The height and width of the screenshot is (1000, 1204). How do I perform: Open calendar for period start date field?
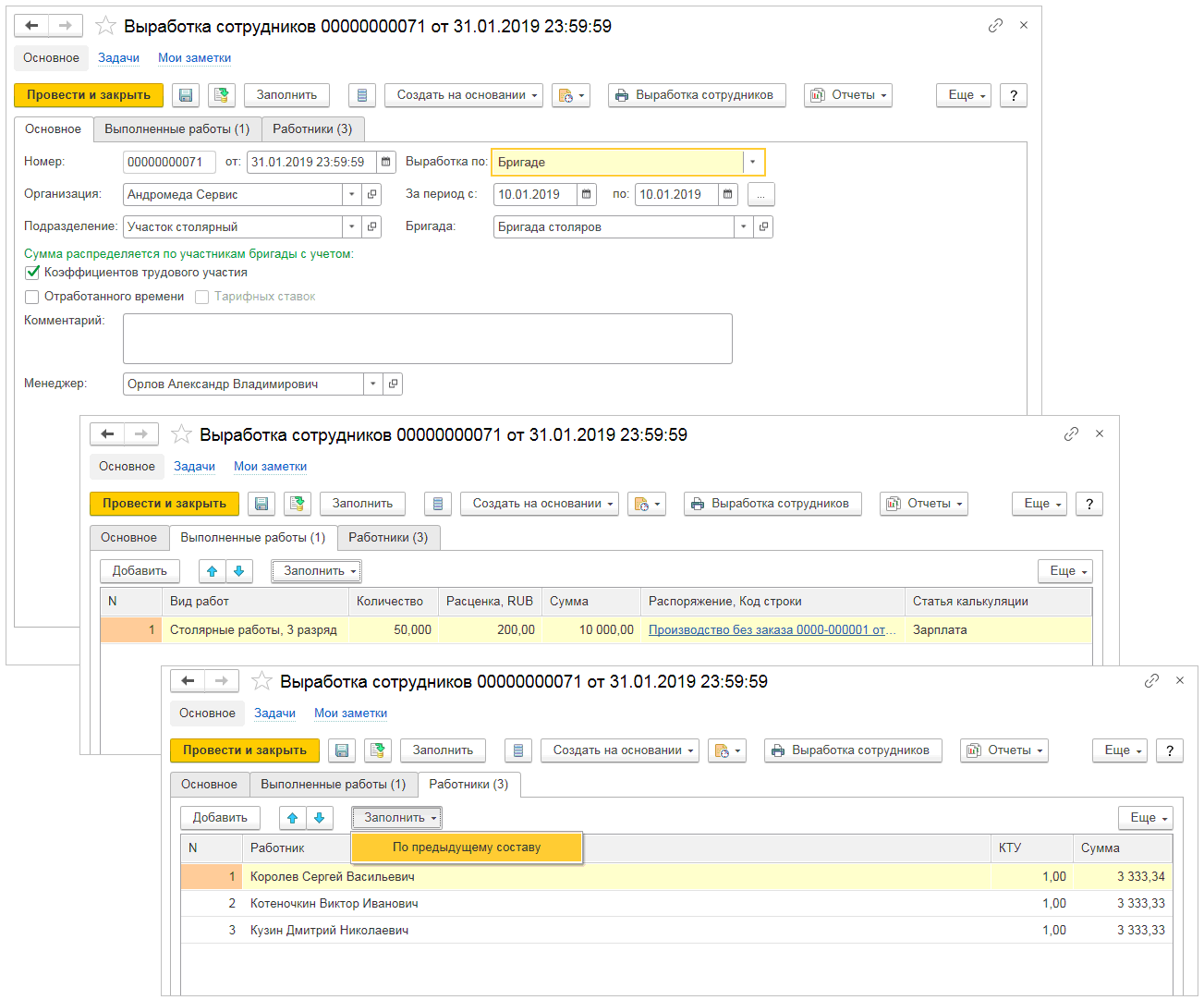586,194
